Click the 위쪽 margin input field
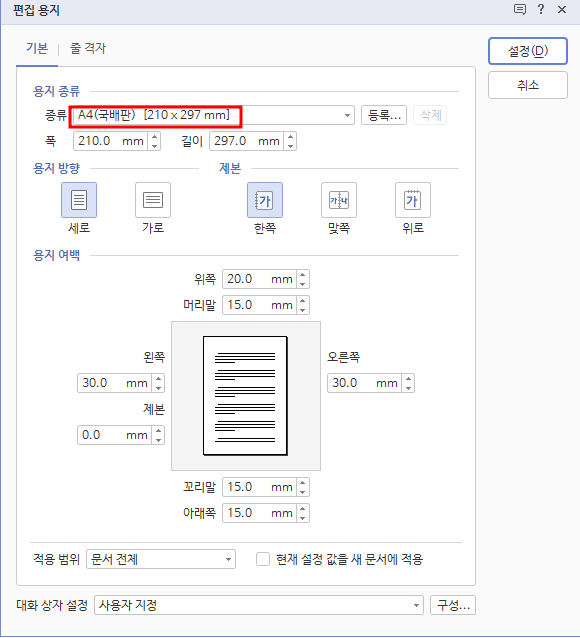The width and height of the screenshot is (580, 638). tap(259, 279)
